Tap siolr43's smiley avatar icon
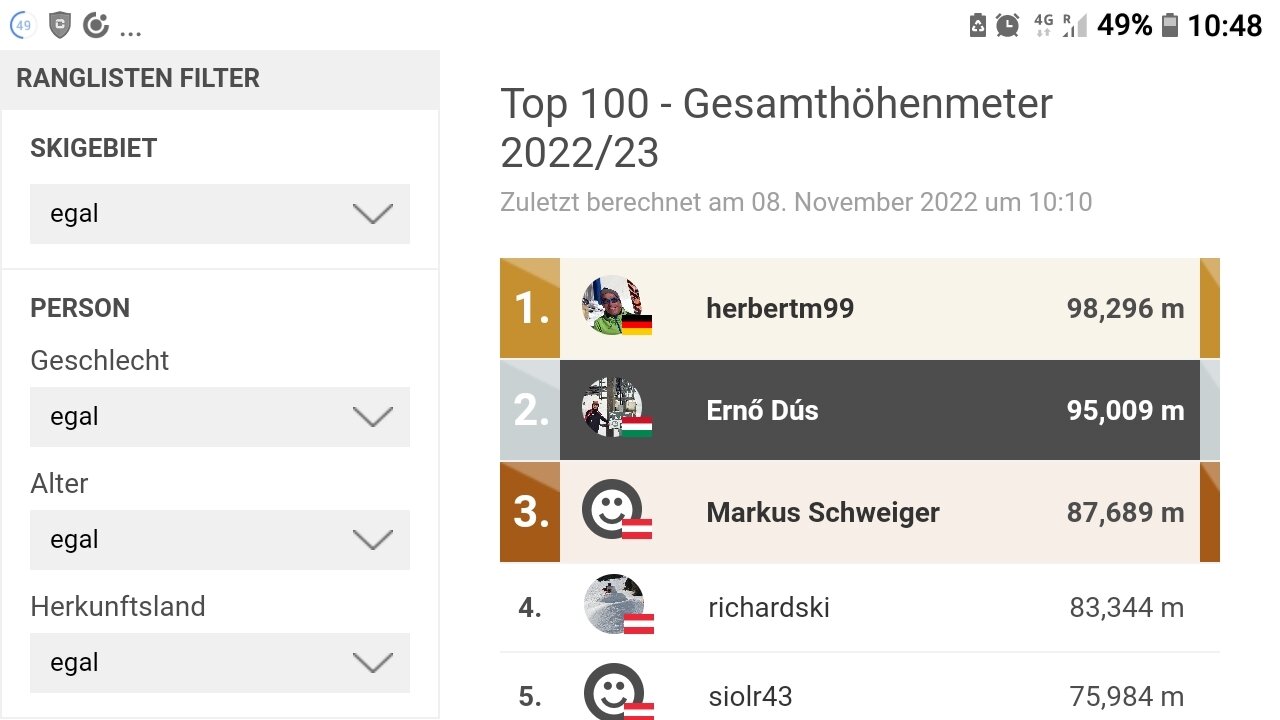This screenshot has height=720, width=1280. tap(613, 692)
